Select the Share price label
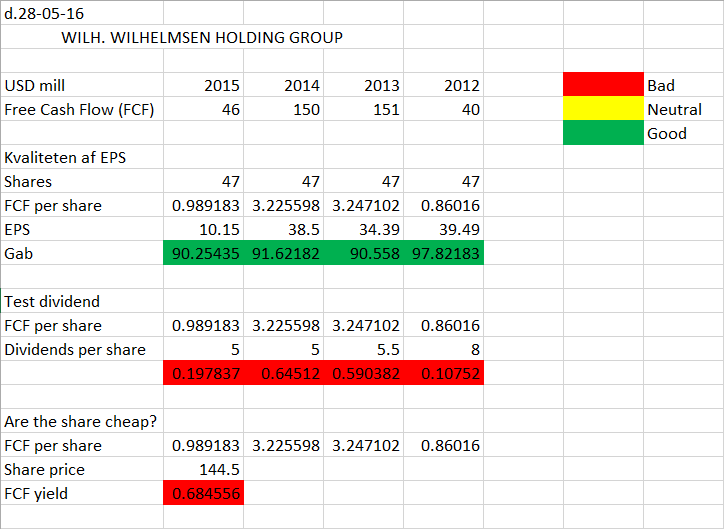 [44, 469]
